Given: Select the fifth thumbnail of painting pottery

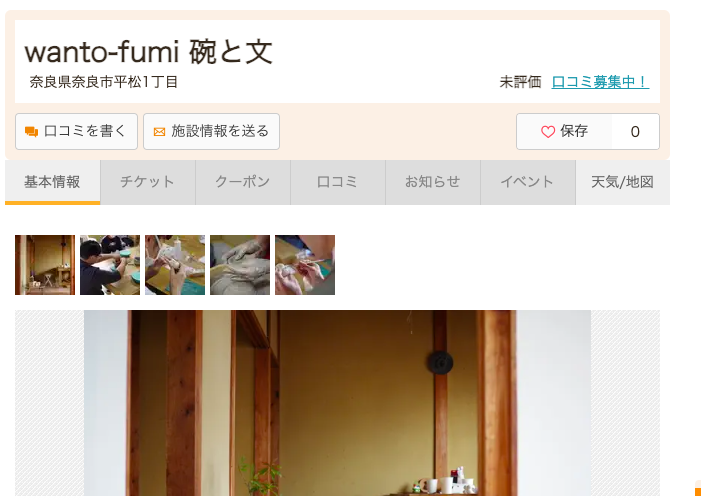Looking at the screenshot, I should tap(305, 265).
